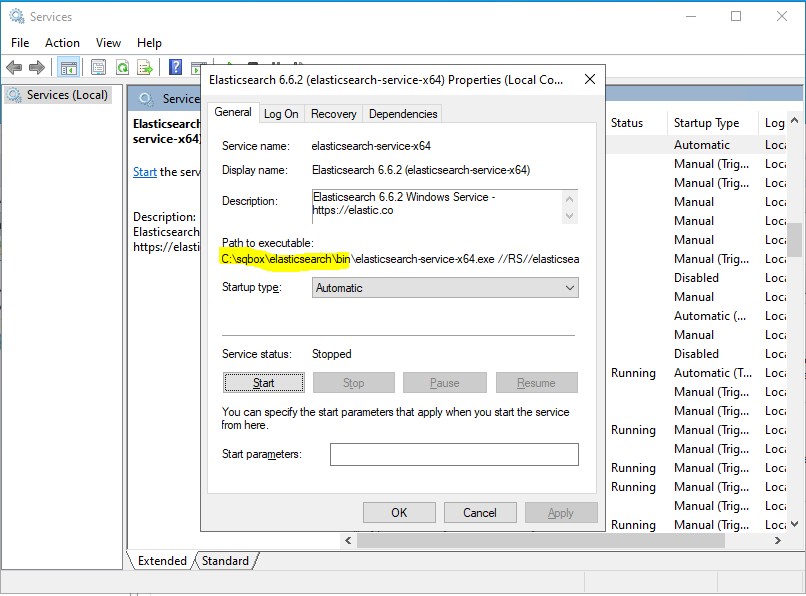This screenshot has width=806, height=596.
Task: Switch to the Recovery tab
Action: [334, 114]
